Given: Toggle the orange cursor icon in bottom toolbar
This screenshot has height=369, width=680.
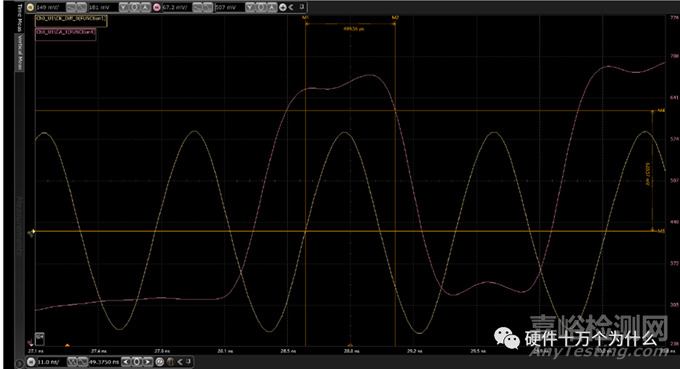Looking at the screenshot, I should point(170,362).
